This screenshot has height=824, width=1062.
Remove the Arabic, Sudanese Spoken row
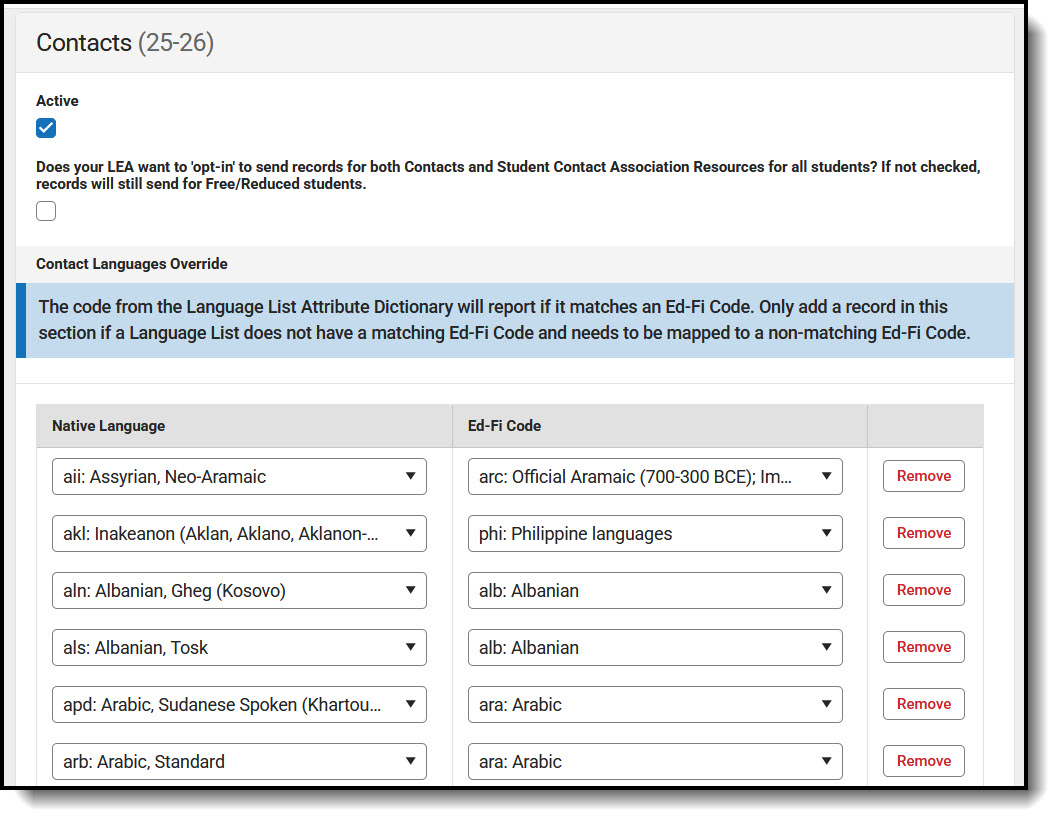924,703
